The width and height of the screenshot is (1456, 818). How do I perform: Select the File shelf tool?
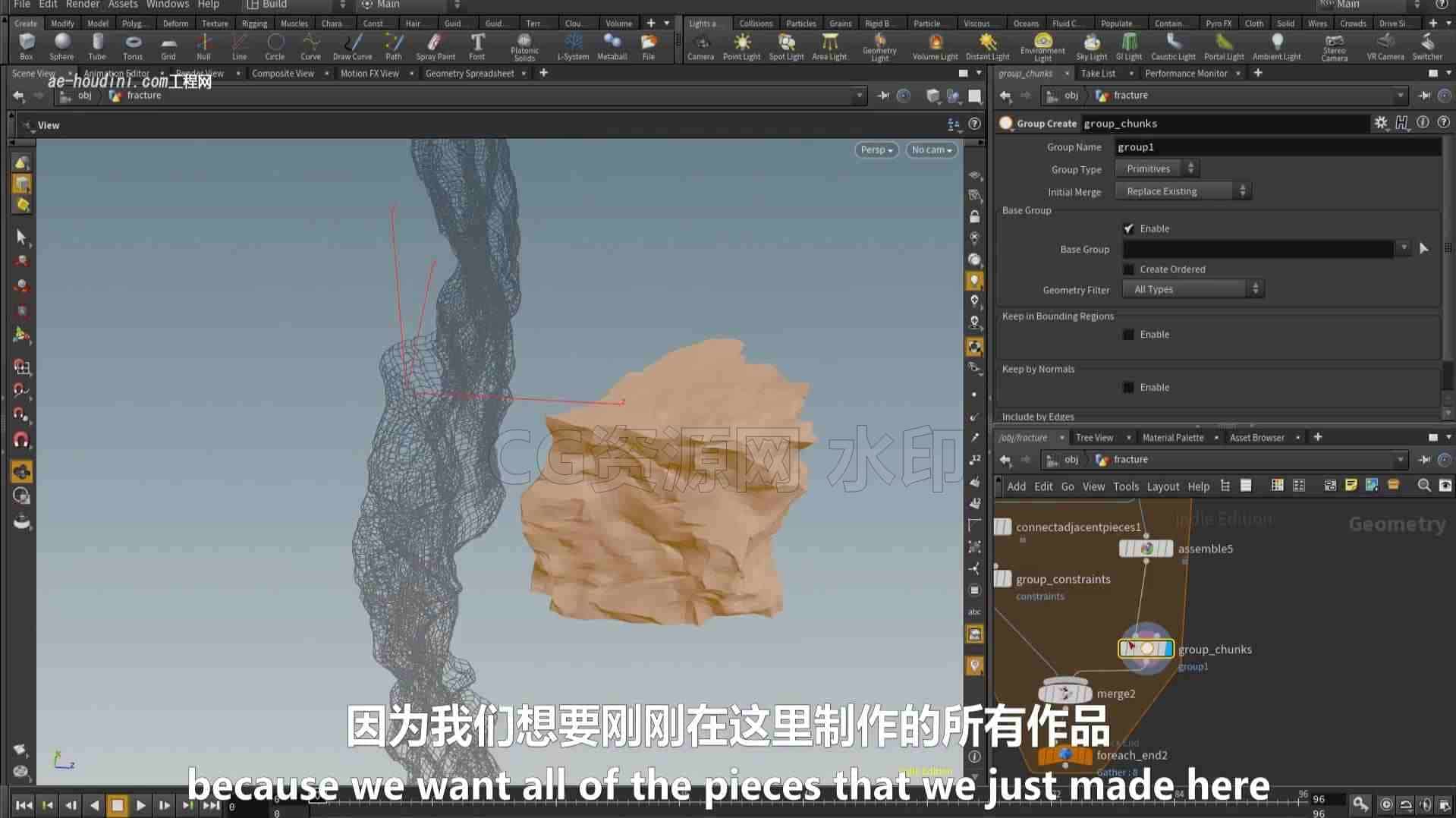(649, 46)
